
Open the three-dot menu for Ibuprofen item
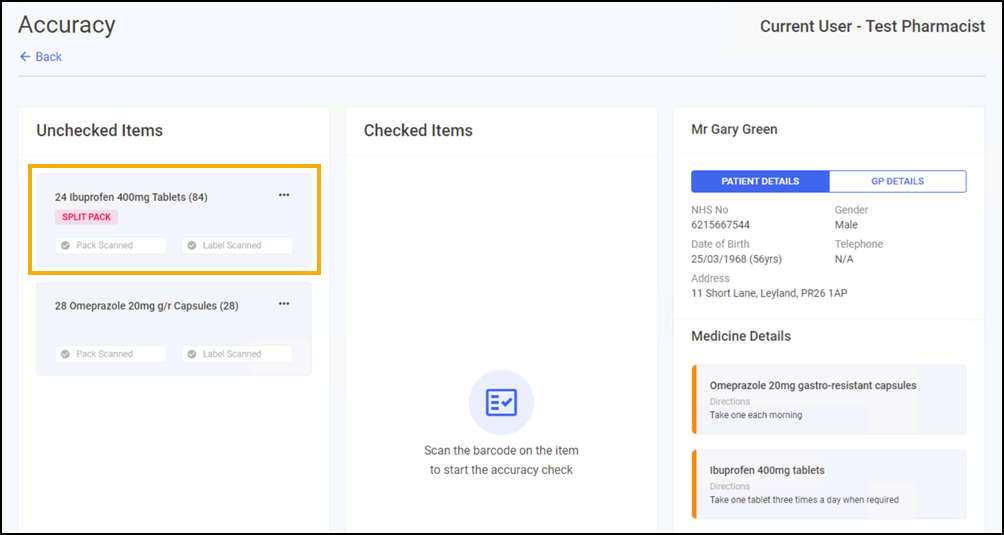tap(284, 195)
